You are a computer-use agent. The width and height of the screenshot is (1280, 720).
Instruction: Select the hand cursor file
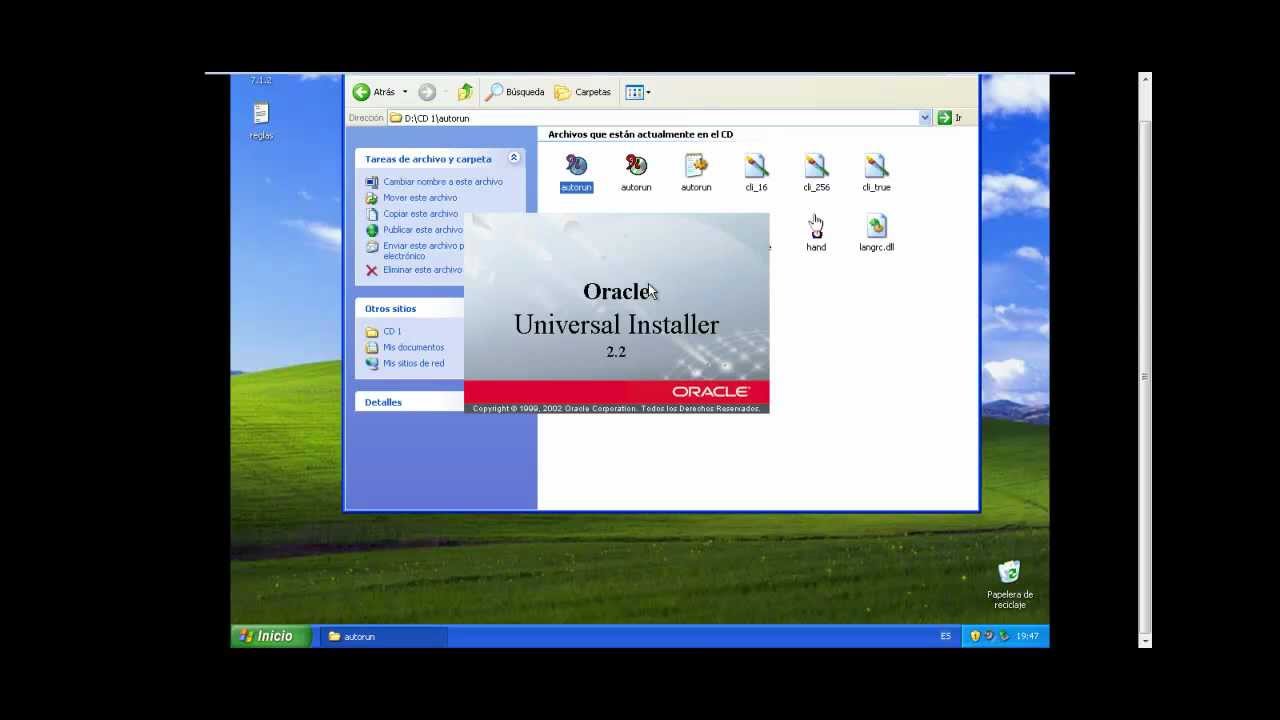tap(816, 233)
